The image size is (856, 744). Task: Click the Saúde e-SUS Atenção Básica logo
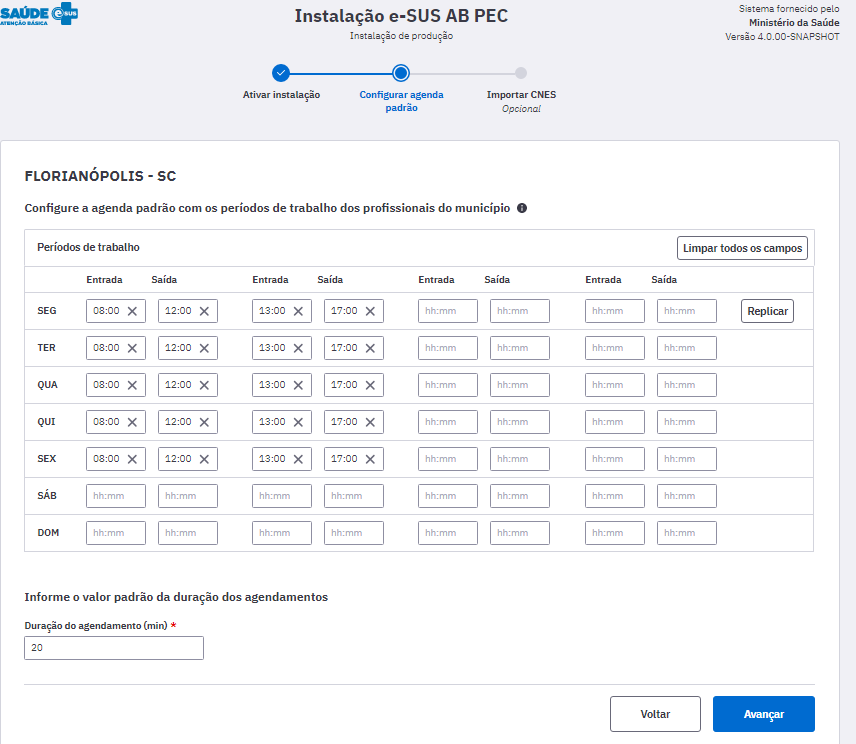point(39,14)
